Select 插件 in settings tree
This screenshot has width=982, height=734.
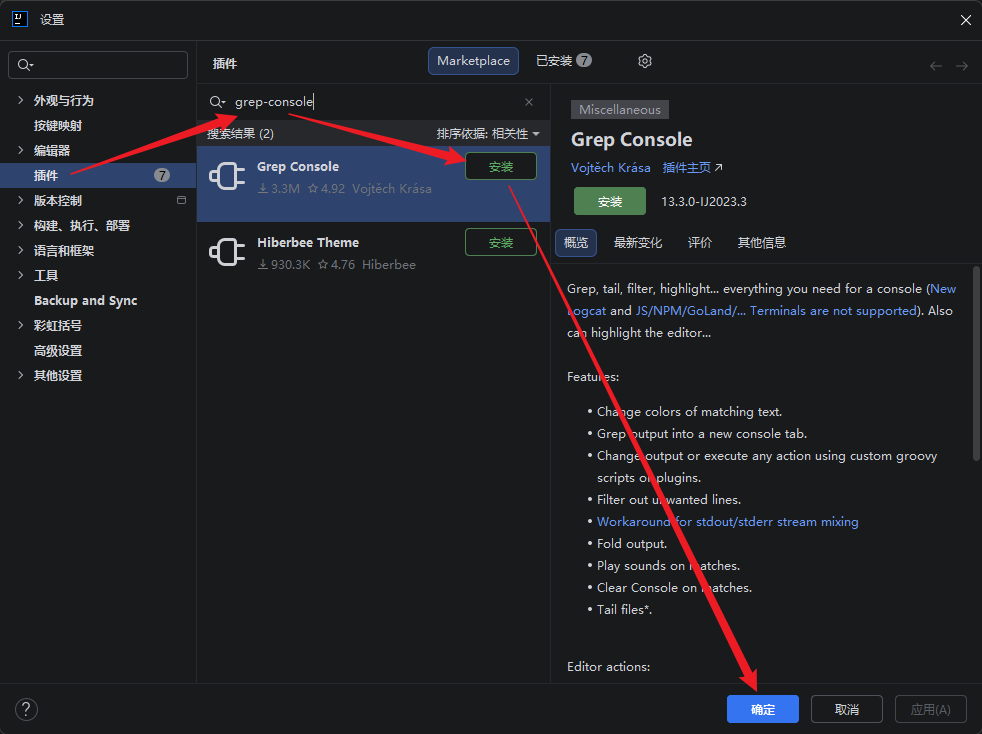[x=98, y=175]
